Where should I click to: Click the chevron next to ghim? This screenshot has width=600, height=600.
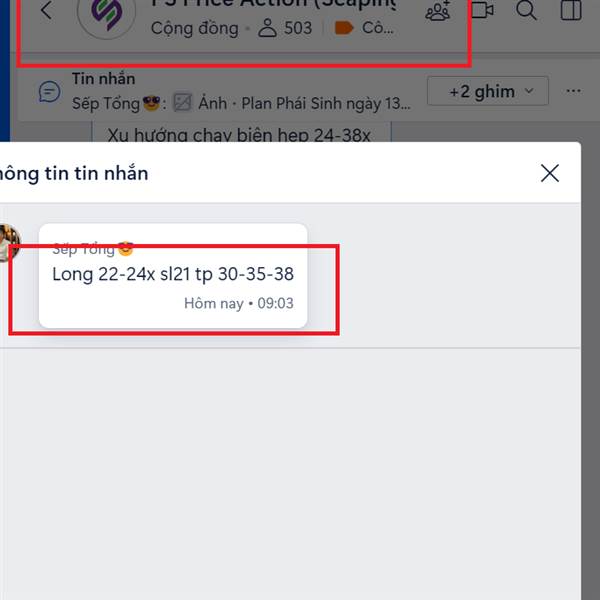coord(529,91)
